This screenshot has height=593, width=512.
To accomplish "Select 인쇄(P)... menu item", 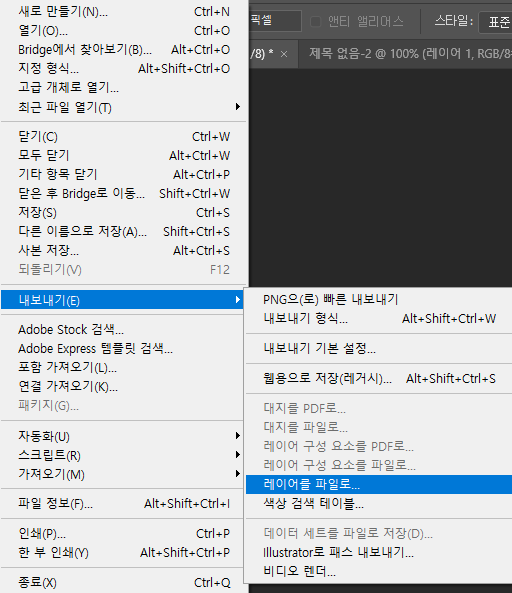I will click(x=122, y=534).
